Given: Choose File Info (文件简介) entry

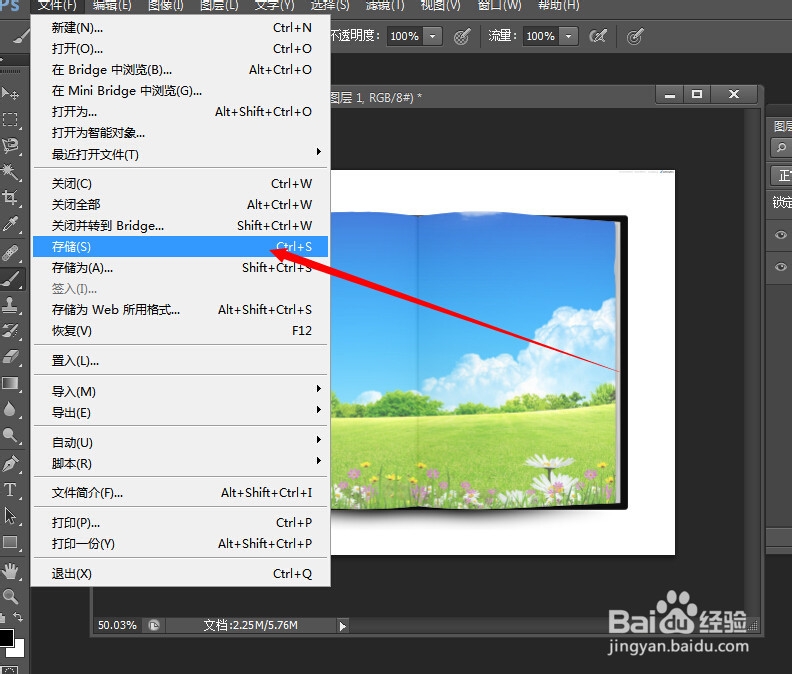Looking at the screenshot, I should 181,493.
